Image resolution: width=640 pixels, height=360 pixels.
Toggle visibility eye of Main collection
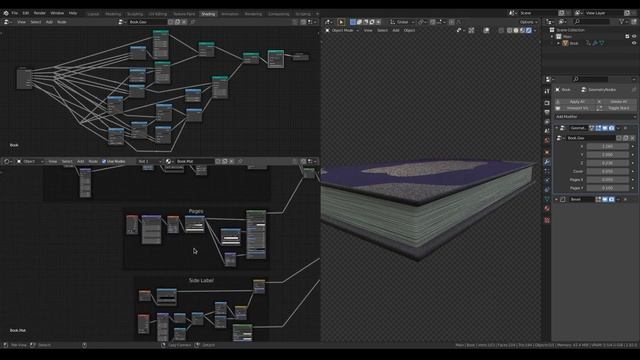click(634, 36)
